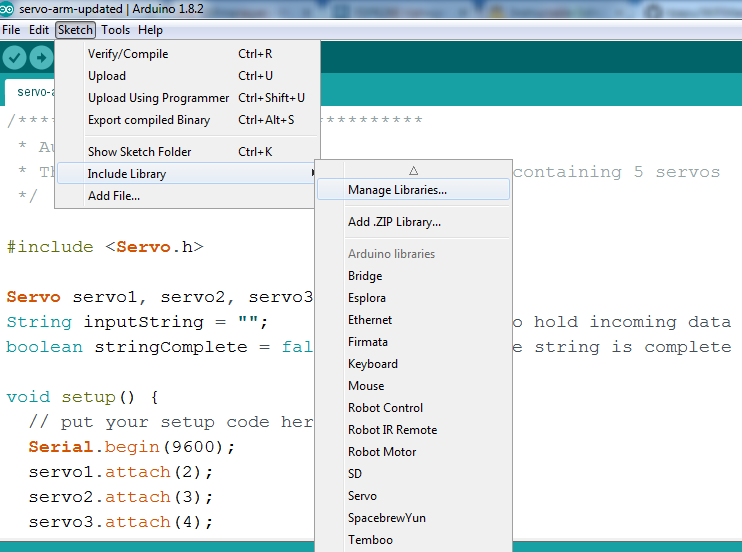
Task: Include the Robot Motor library
Action: (414, 452)
